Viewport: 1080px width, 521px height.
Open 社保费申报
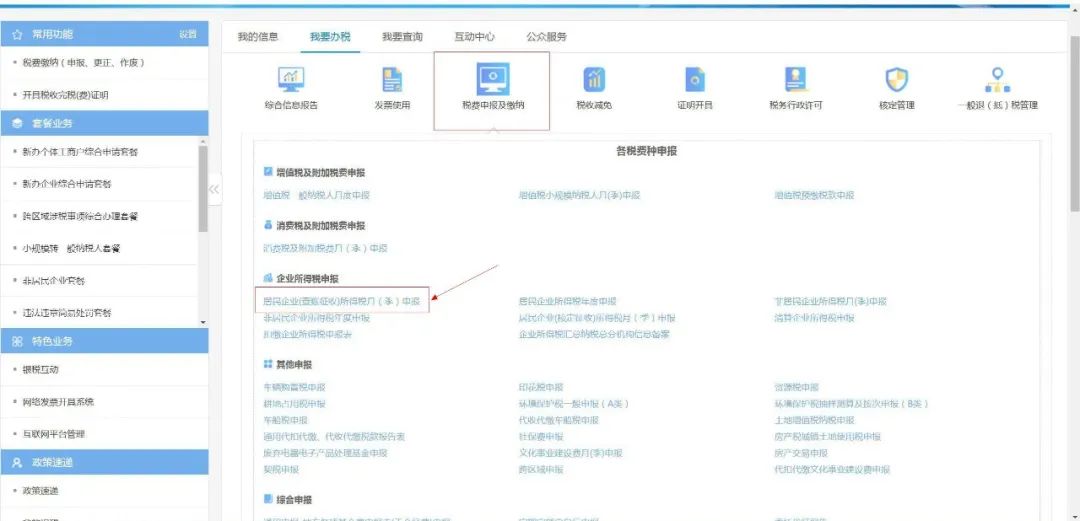point(541,437)
